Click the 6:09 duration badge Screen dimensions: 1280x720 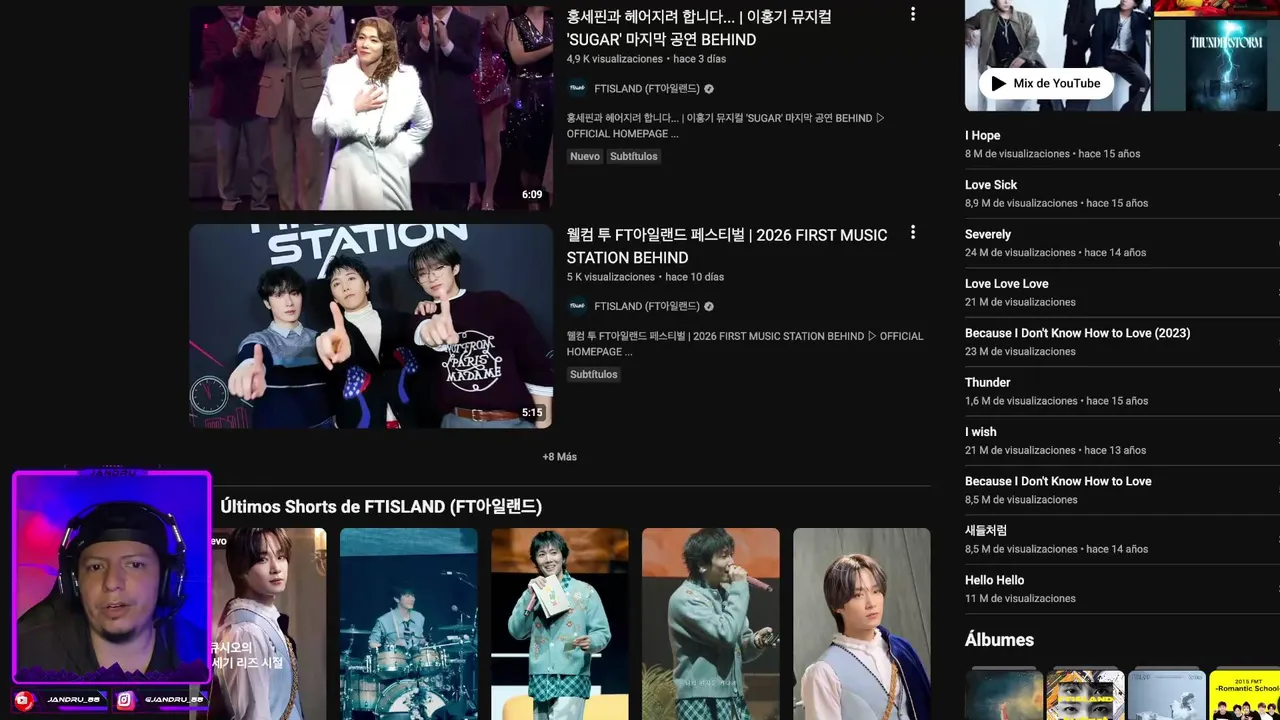pos(532,195)
